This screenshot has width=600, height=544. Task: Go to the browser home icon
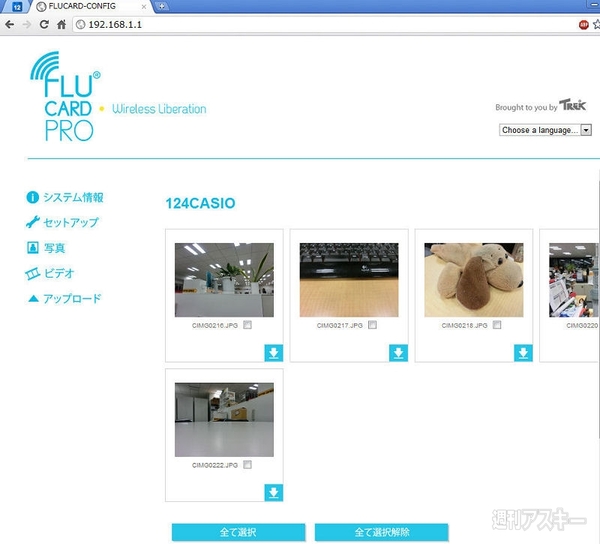(61, 24)
